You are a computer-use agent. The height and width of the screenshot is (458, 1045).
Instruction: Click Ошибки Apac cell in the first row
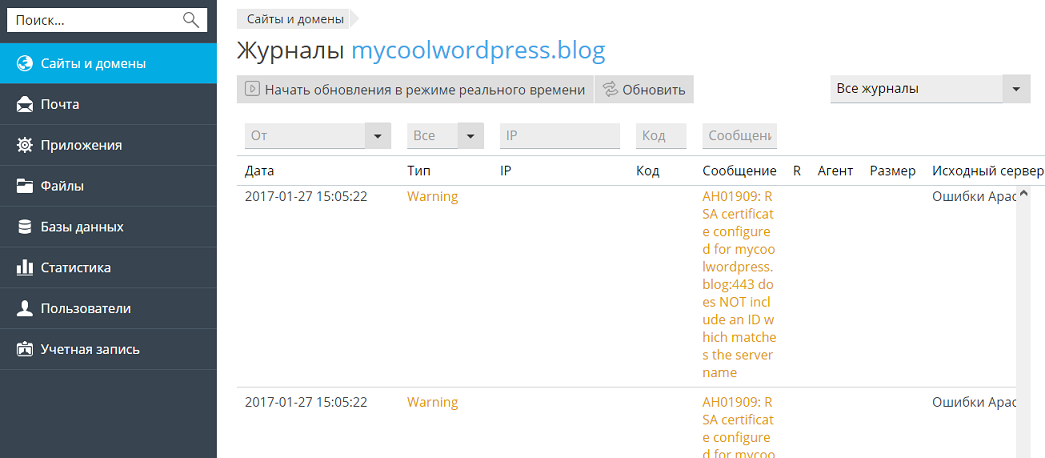click(x=973, y=197)
